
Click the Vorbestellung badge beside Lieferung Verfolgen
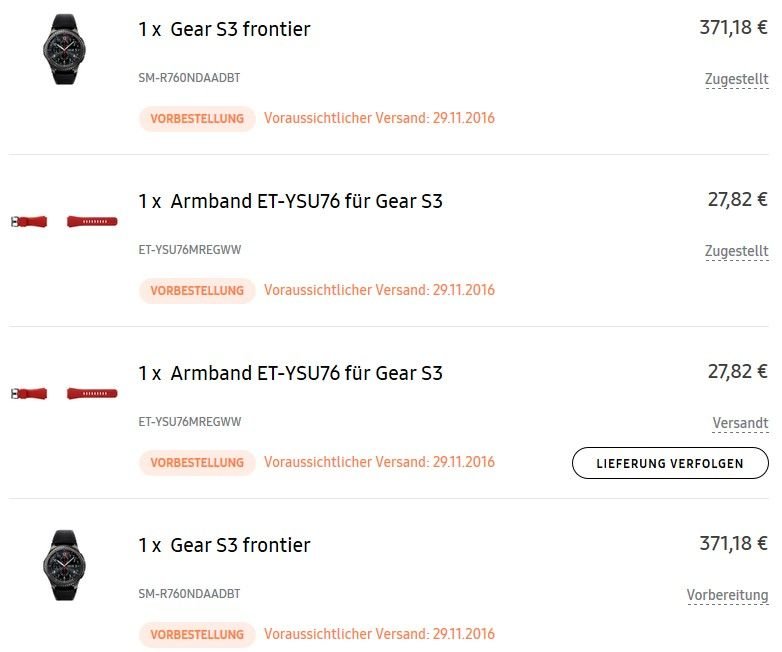coord(197,463)
